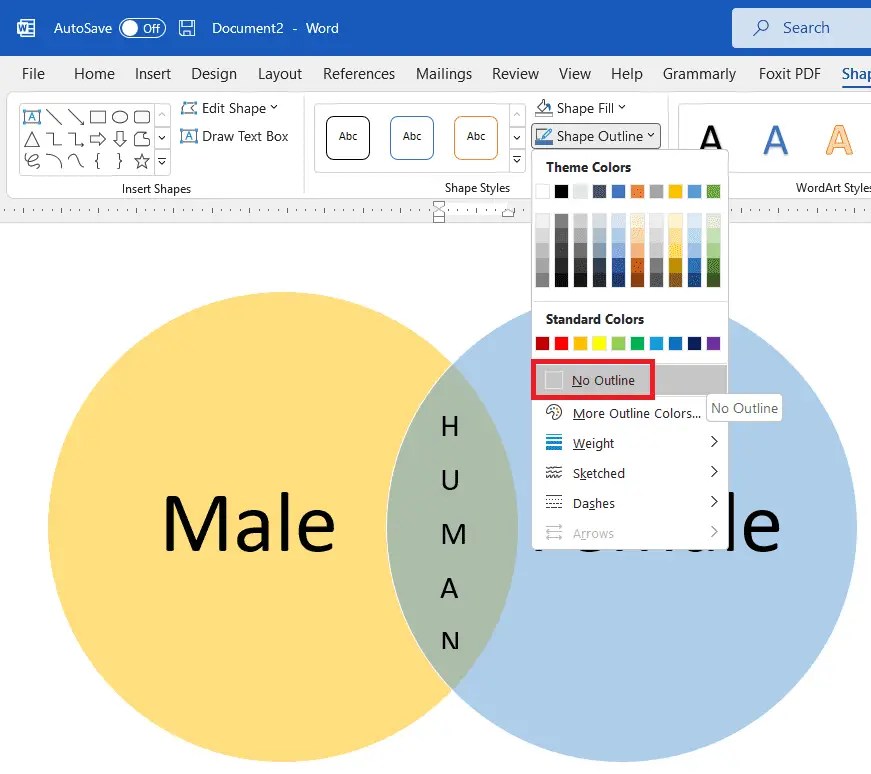This screenshot has width=871, height=774.
Task: Expand the Weight submenu
Action: (x=592, y=442)
